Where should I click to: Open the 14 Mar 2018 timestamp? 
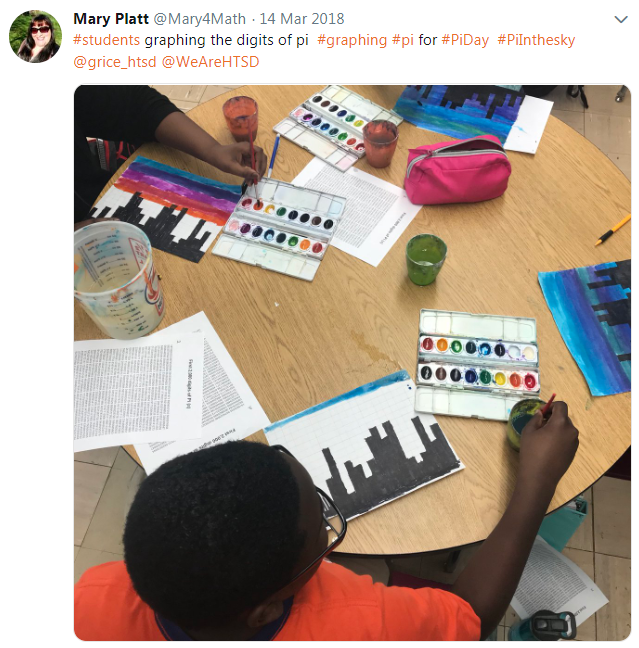tap(302, 19)
